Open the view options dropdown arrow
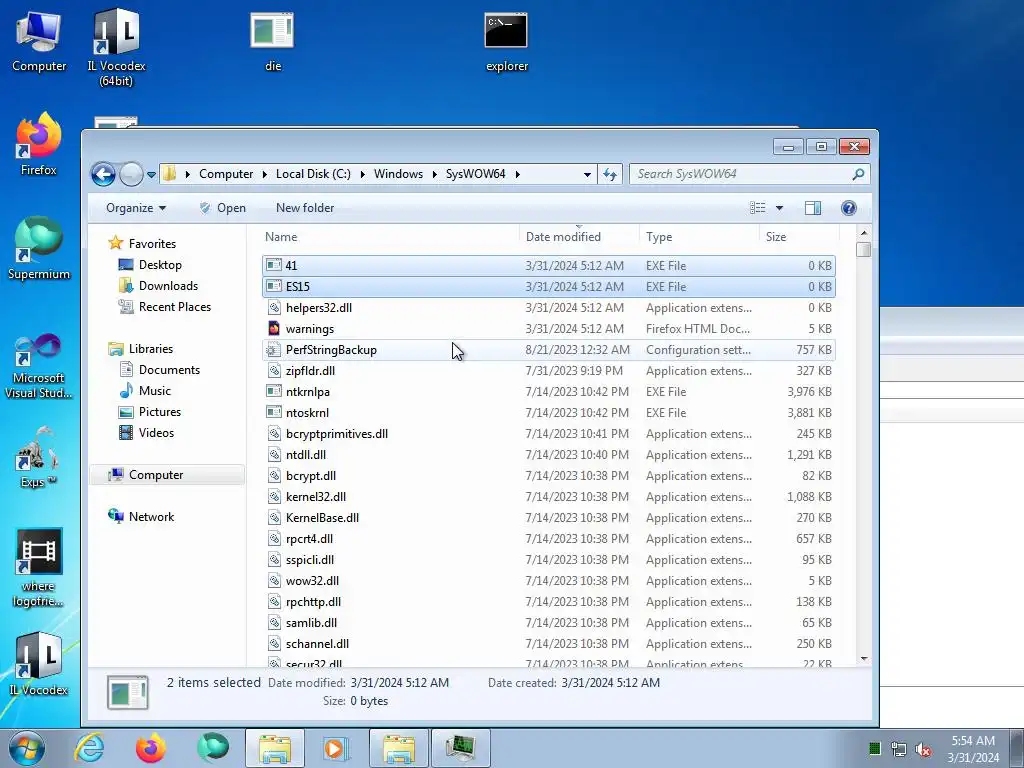 click(x=779, y=208)
